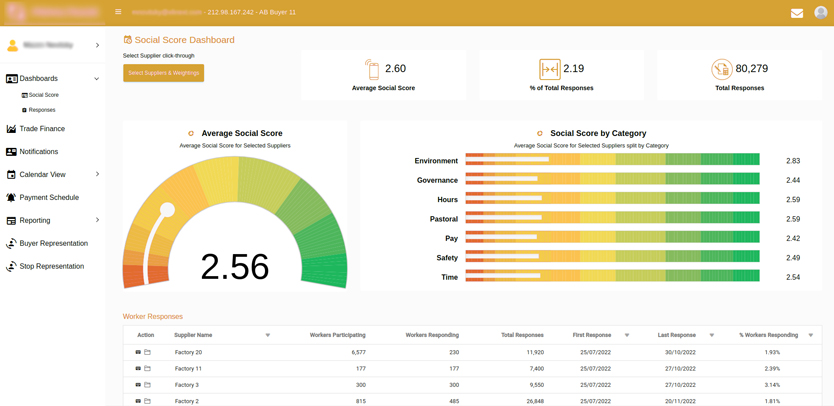Click the hamburger menu icon in header
Viewport: 834px width, 406px height.
click(x=118, y=12)
